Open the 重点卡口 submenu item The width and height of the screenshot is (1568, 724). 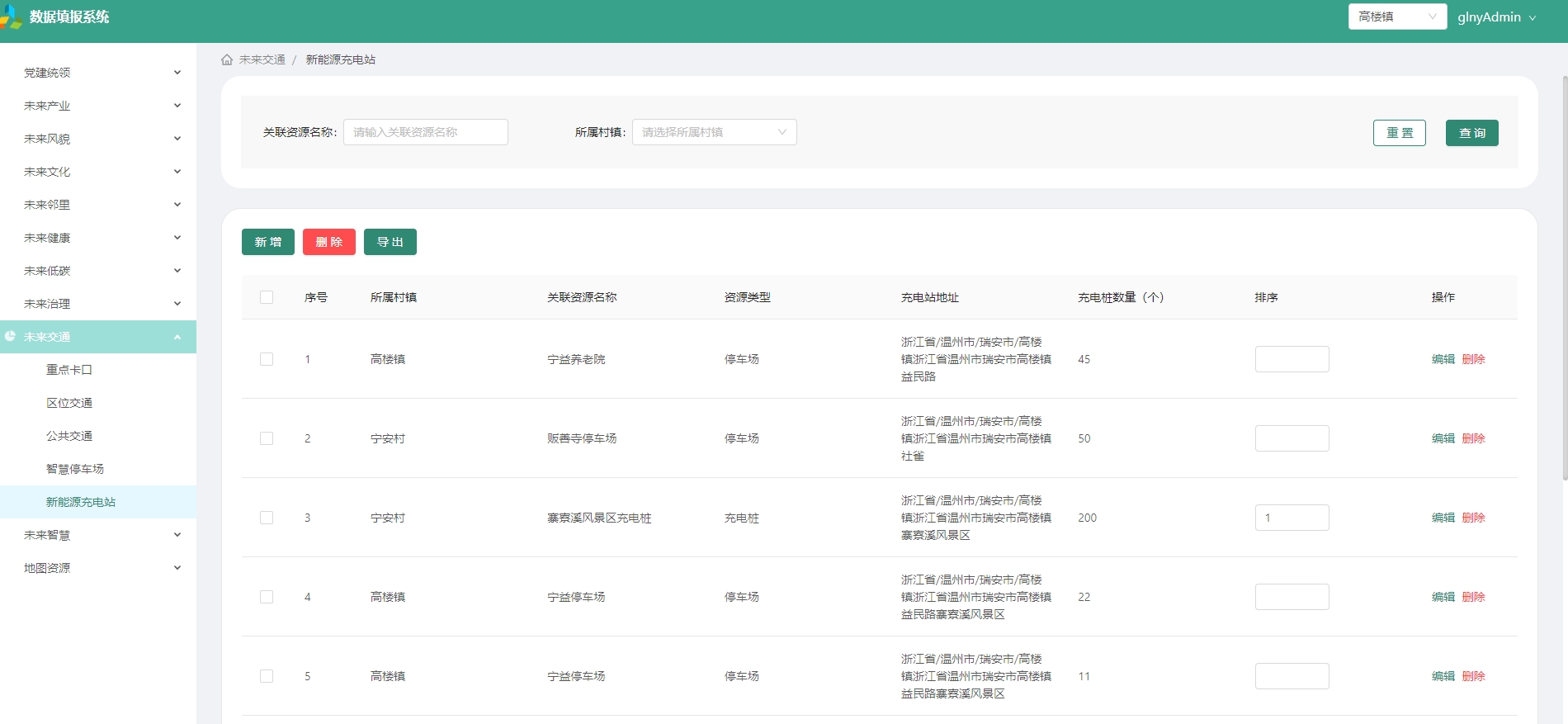point(98,370)
